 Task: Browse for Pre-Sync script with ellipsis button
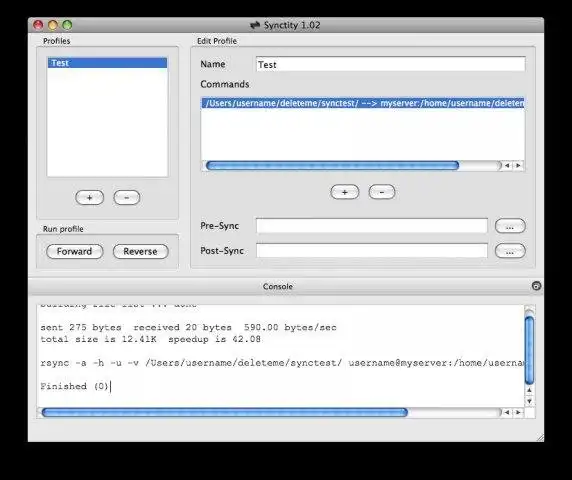coord(510,226)
